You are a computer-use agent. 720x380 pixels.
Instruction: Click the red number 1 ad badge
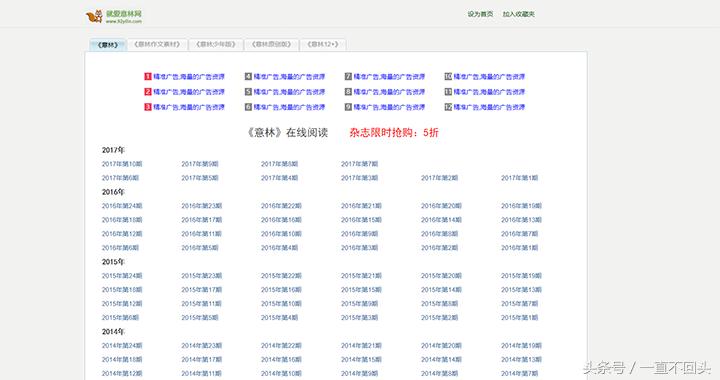pos(148,77)
